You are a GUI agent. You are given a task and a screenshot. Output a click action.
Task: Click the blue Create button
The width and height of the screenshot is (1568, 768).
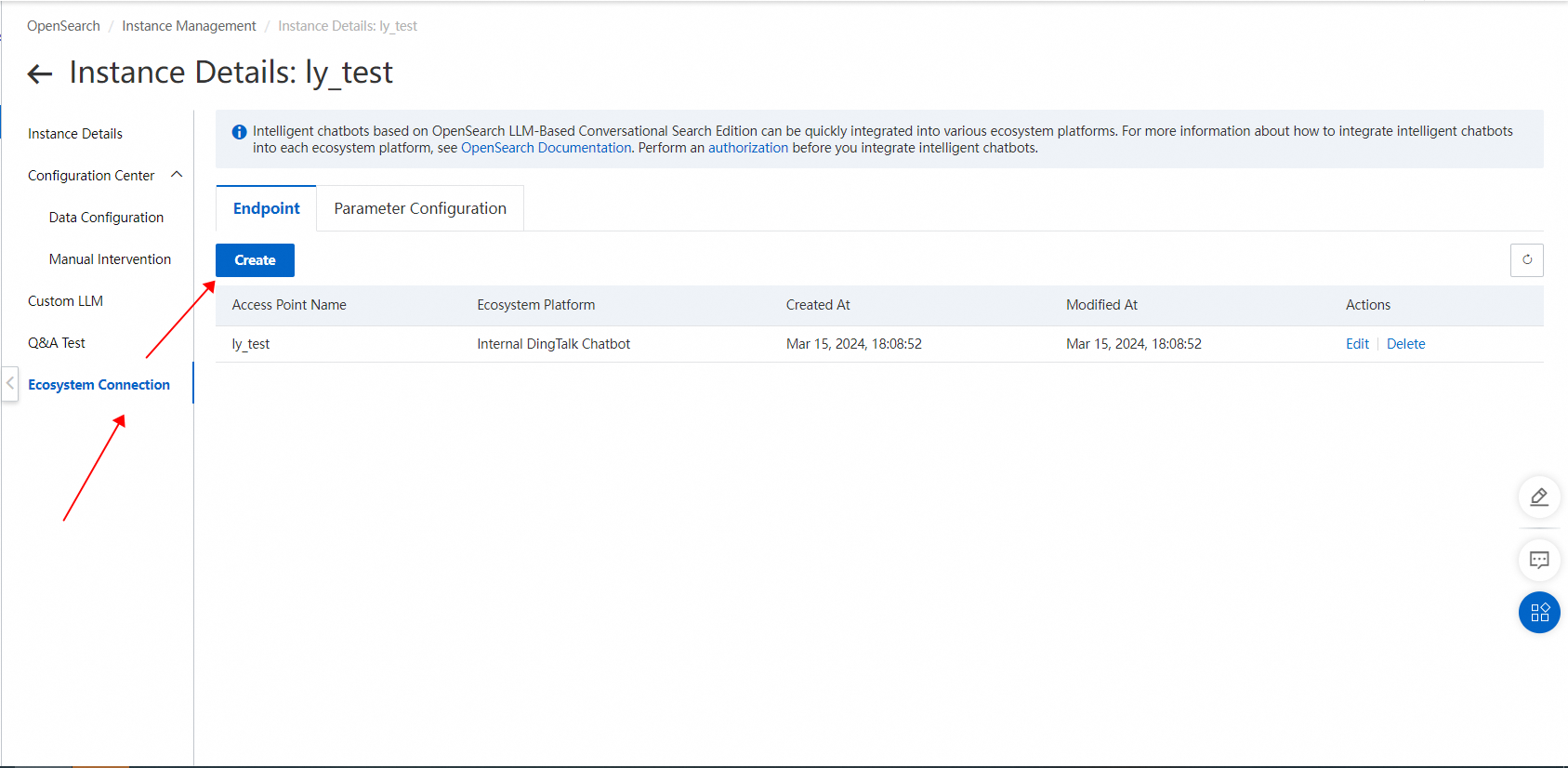click(255, 260)
